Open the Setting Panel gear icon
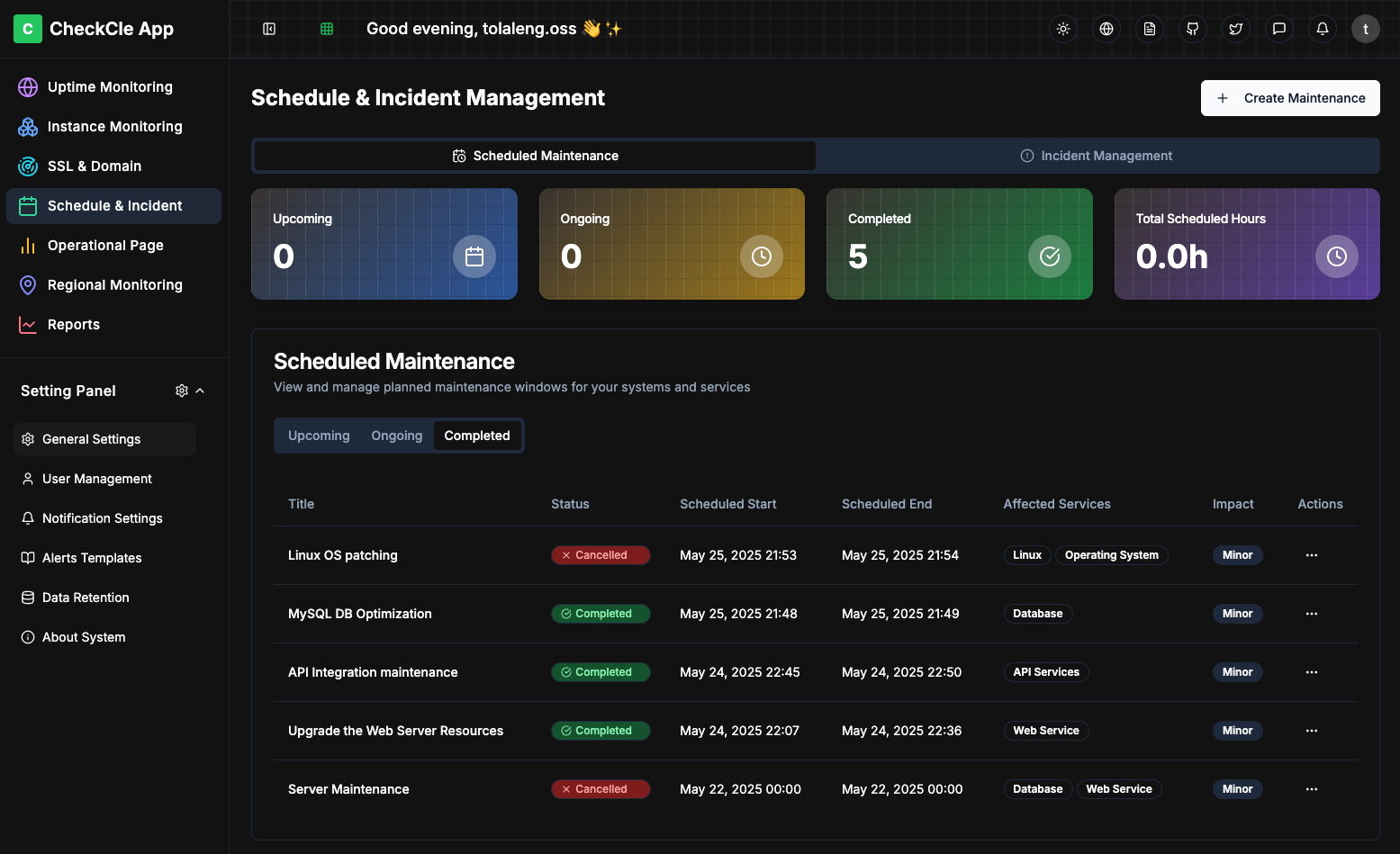The image size is (1400, 854). tap(182, 390)
